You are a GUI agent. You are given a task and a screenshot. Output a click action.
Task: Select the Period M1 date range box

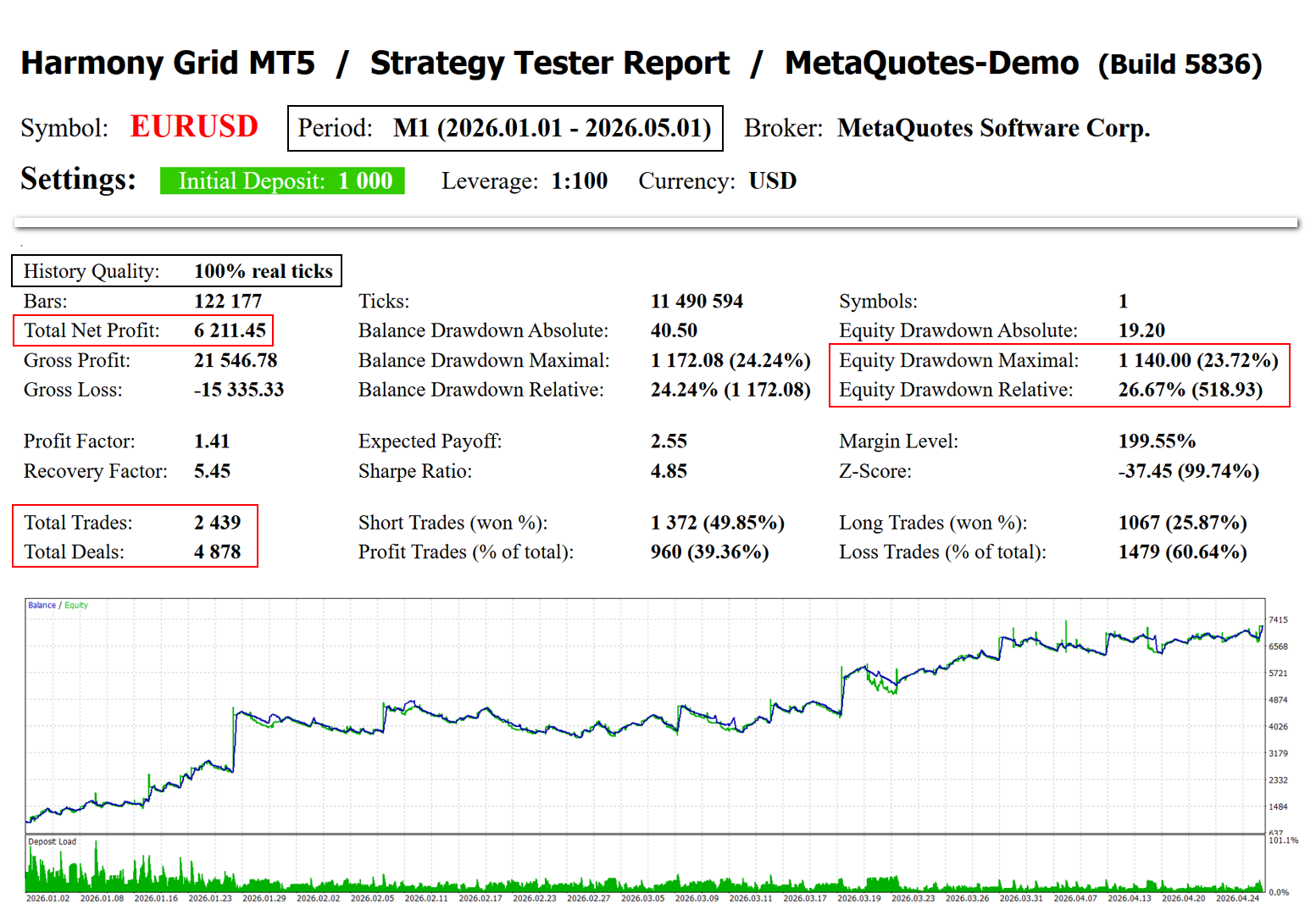pos(505,128)
